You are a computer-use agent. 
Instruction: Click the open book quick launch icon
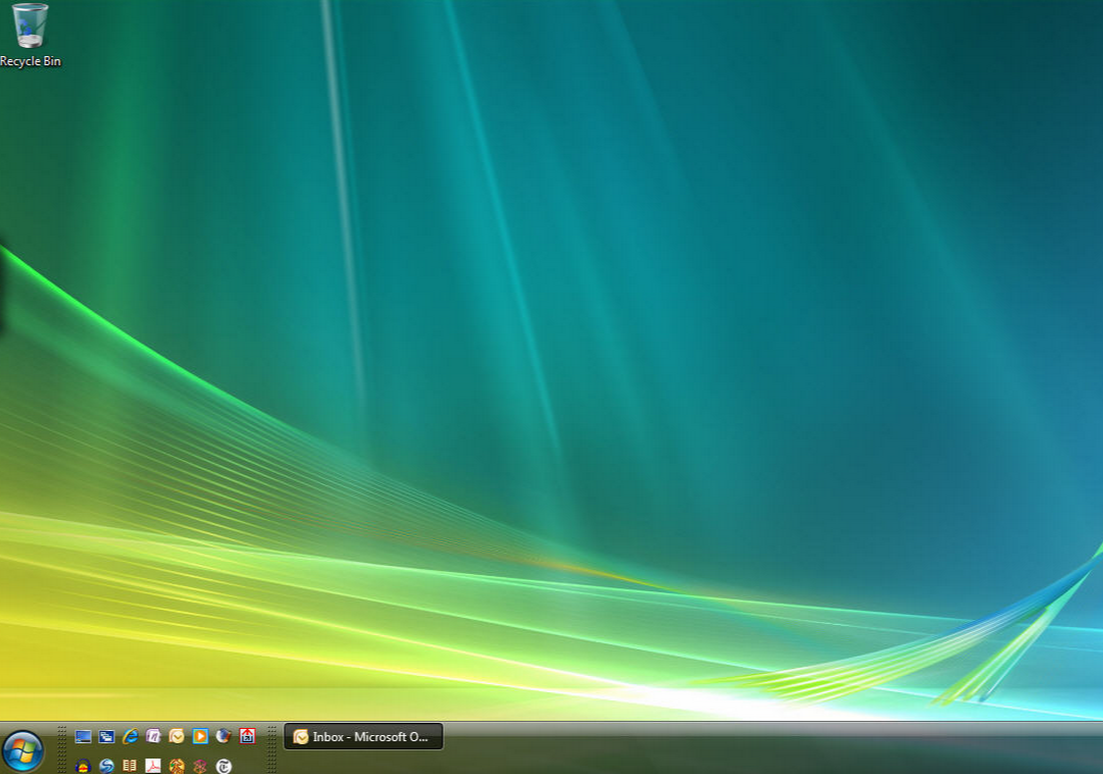tap(130, 766)
